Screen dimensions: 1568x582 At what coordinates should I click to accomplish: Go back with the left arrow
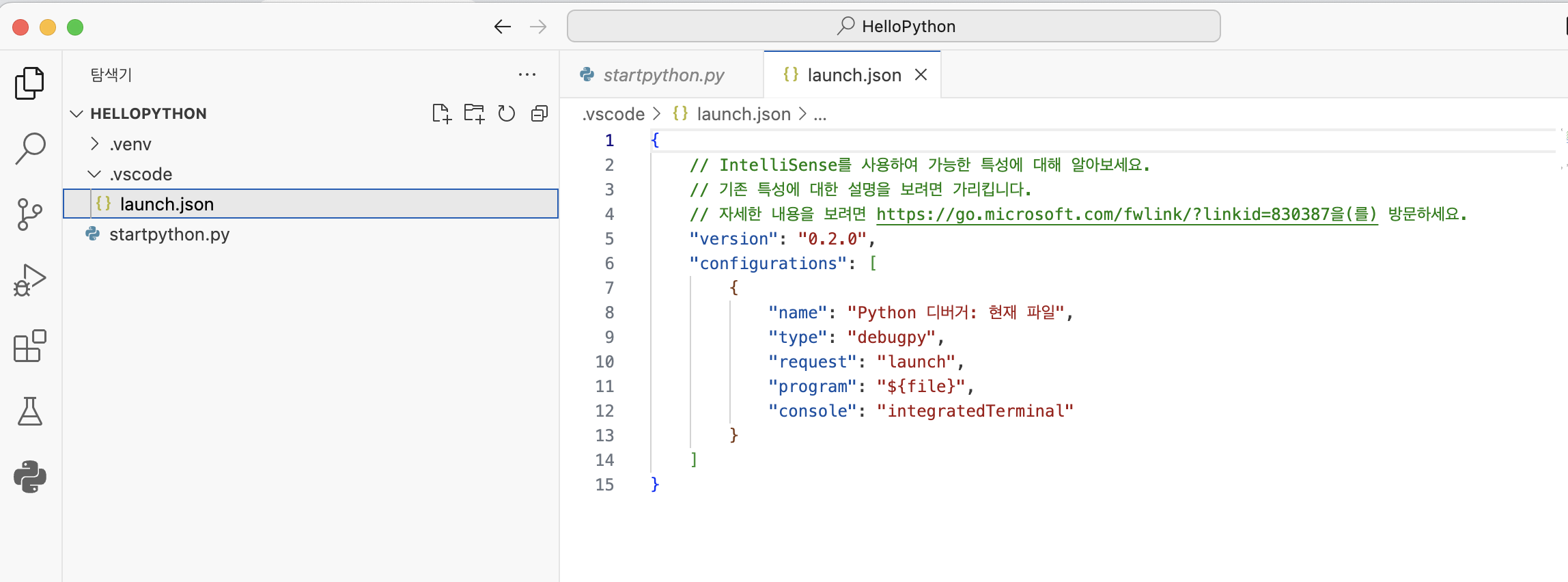[503, 27]
